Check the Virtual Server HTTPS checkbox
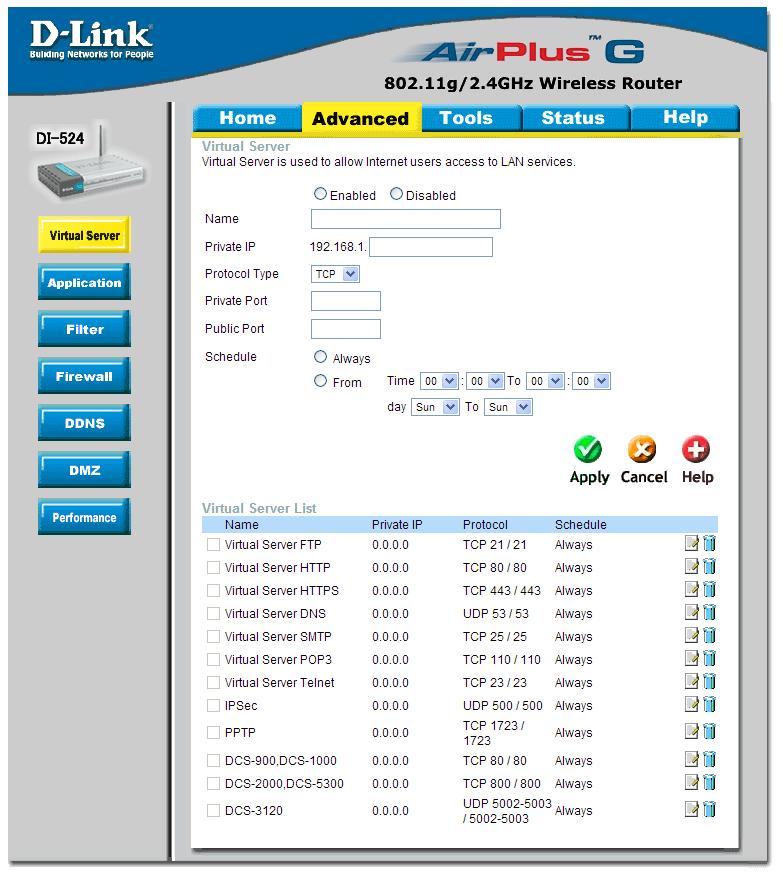Viewport: 783px width, 879px height. click(x=213, y=591)
